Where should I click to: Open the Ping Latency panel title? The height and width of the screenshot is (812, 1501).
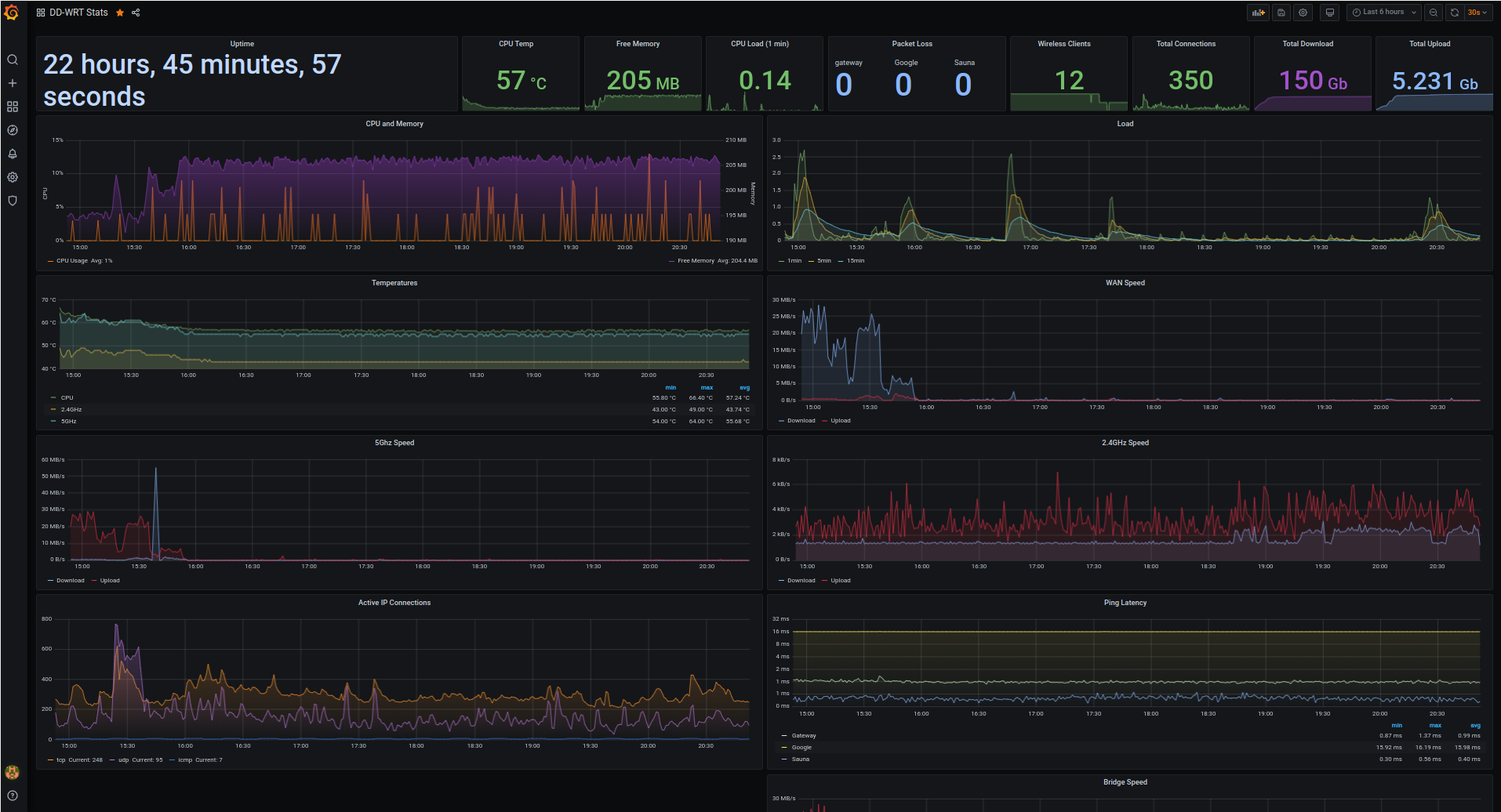1125,603
